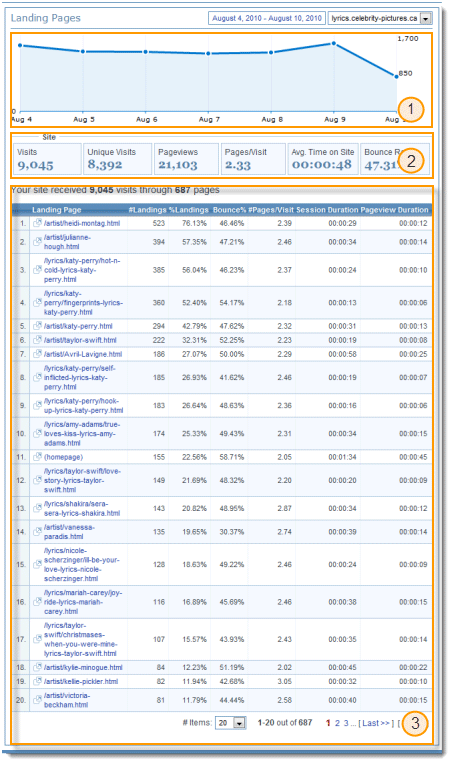Image resolution: width=454 pixels, height=765 pixels.
Task: Click 30.37% bounce for vanessa-paradis row
Action: (232, 532)
